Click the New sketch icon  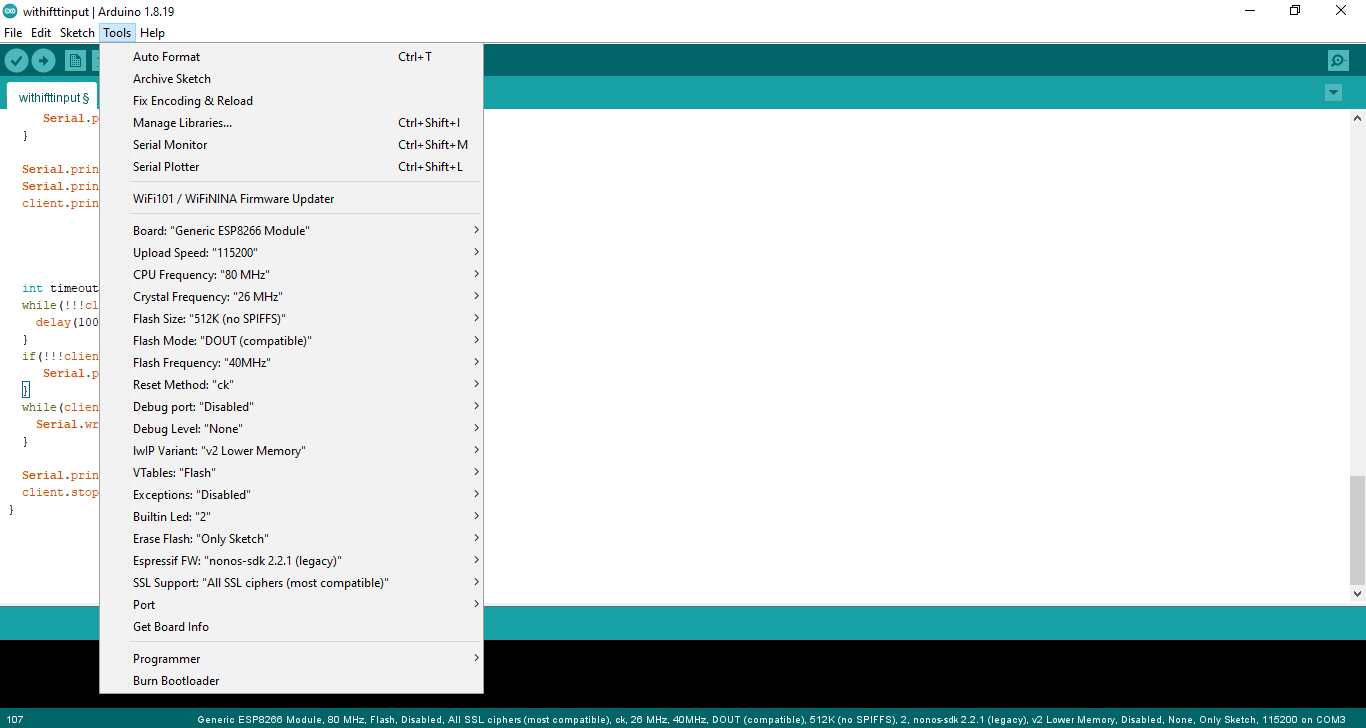pos(75,60)
